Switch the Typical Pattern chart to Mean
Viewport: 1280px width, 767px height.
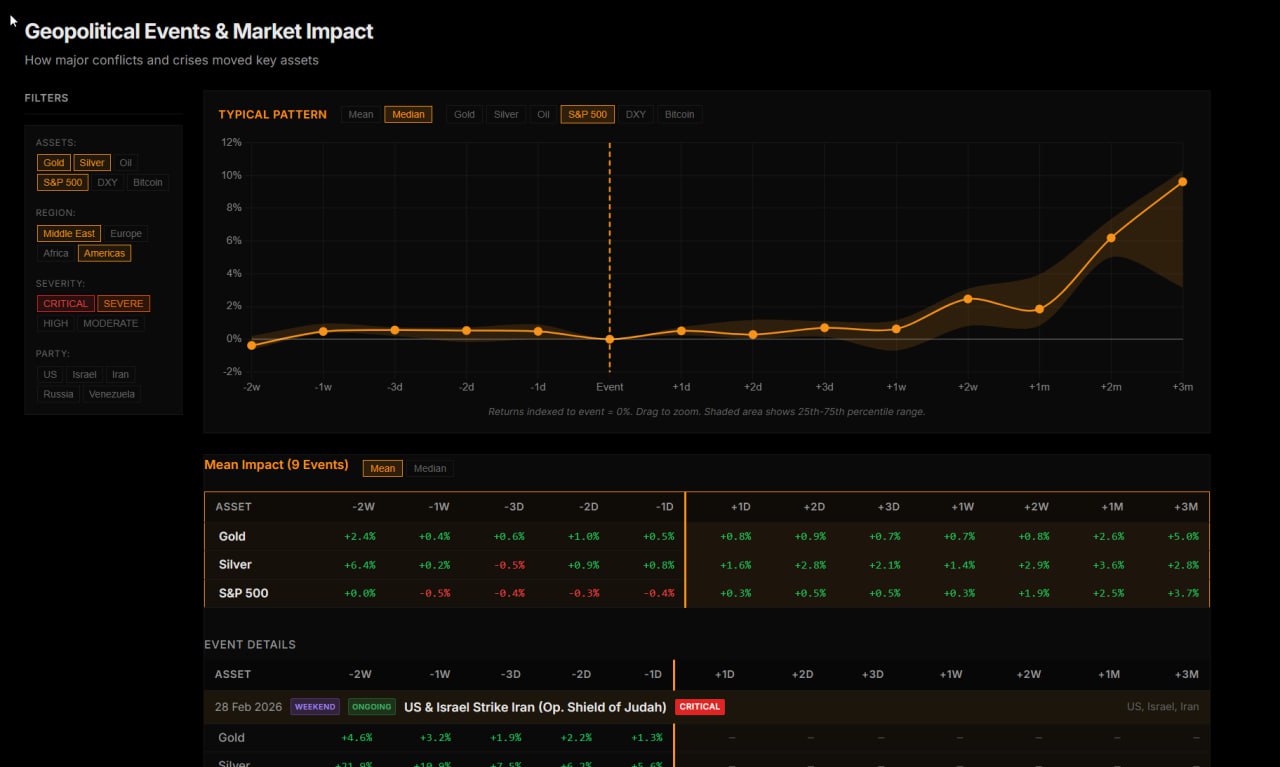360,114
